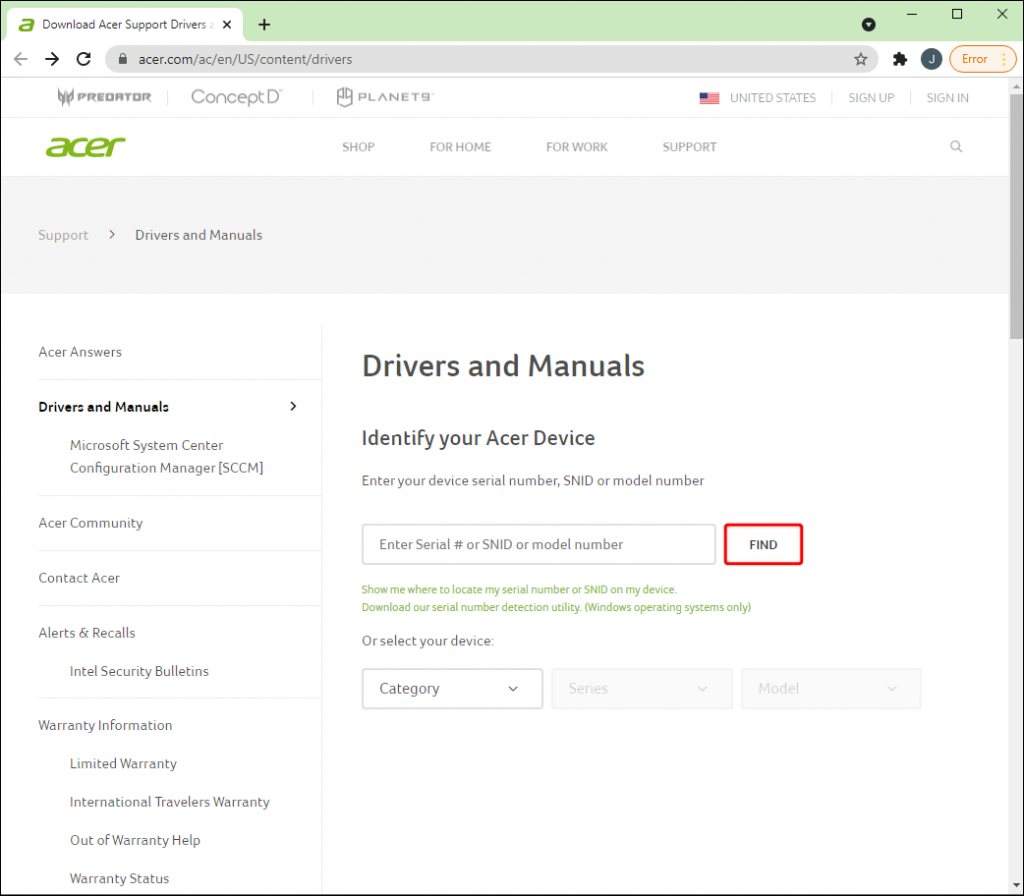Click the profile avatar J icon
The height and width of the screenshot is (896, 1024).
931,59
